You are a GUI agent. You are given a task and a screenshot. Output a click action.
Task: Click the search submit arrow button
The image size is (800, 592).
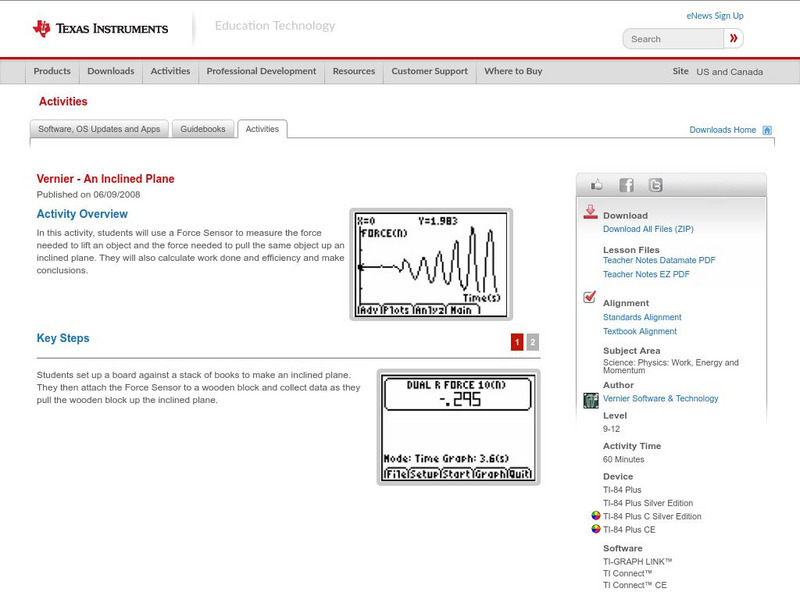coord(733,39)
